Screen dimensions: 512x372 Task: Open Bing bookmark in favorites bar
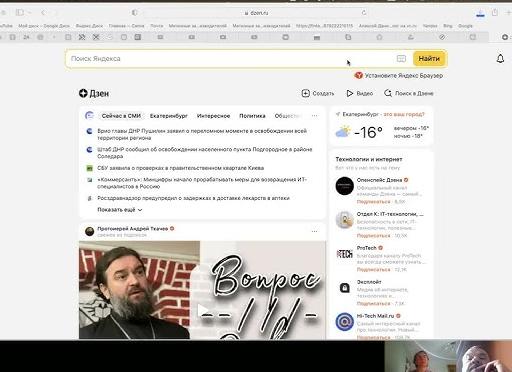(x=448, y=26)
